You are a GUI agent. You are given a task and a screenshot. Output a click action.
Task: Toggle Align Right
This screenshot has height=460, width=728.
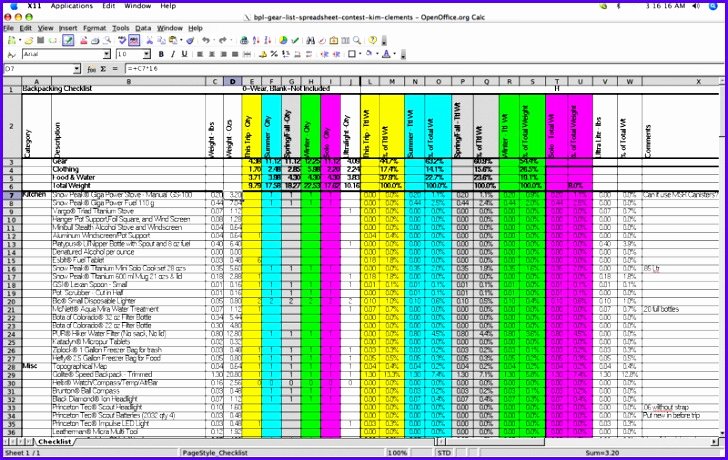[223, 54]
